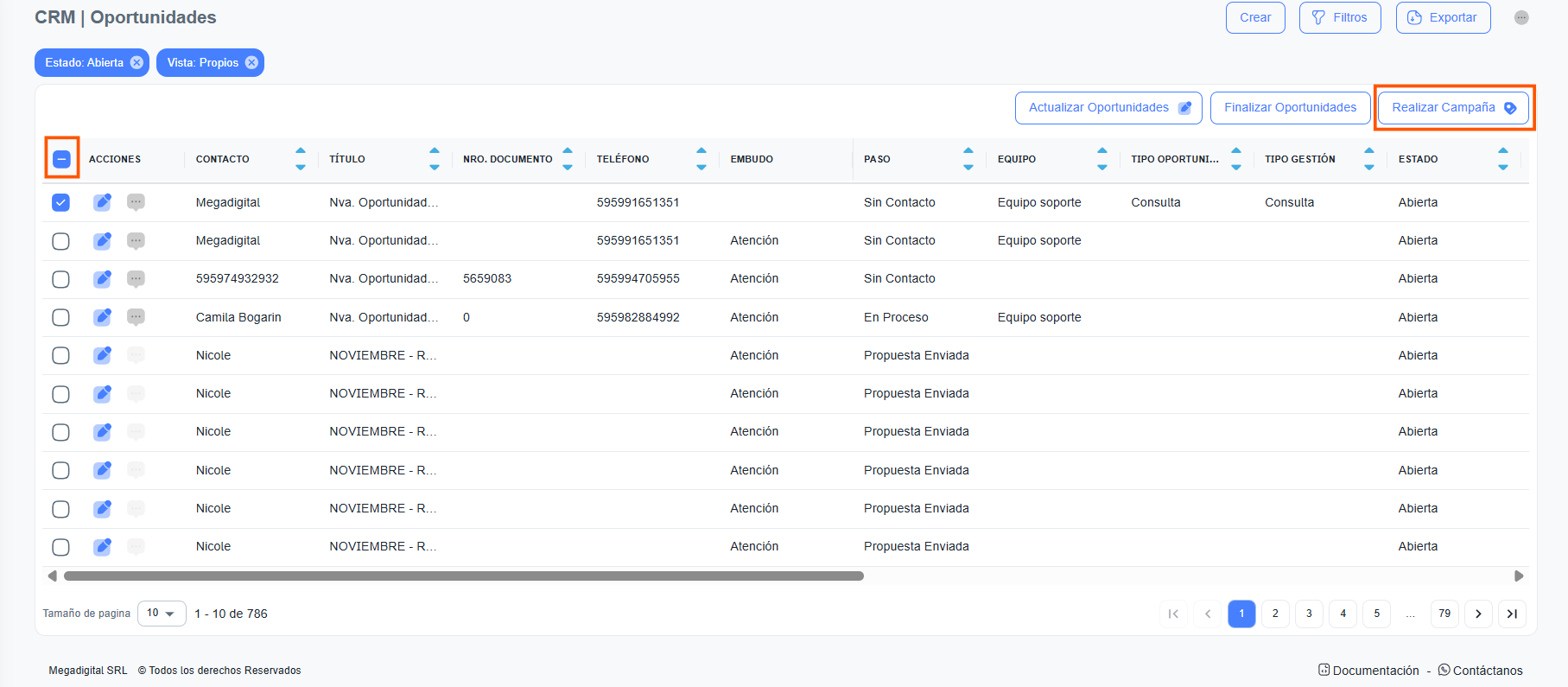Go to page 3
Image resolution: width=1568 pixels, height=687 pixels.
1309,614
